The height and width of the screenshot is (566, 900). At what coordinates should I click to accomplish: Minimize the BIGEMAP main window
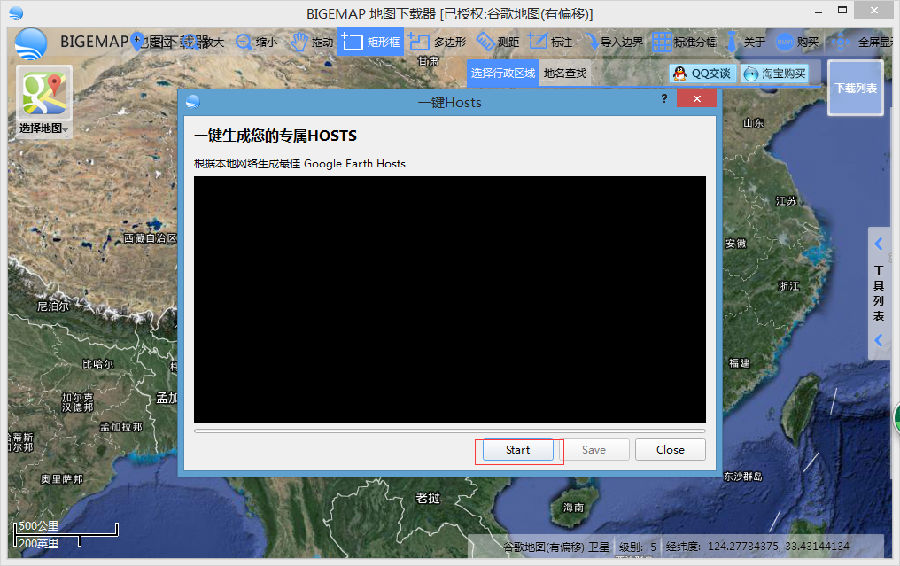coord(818,11)
